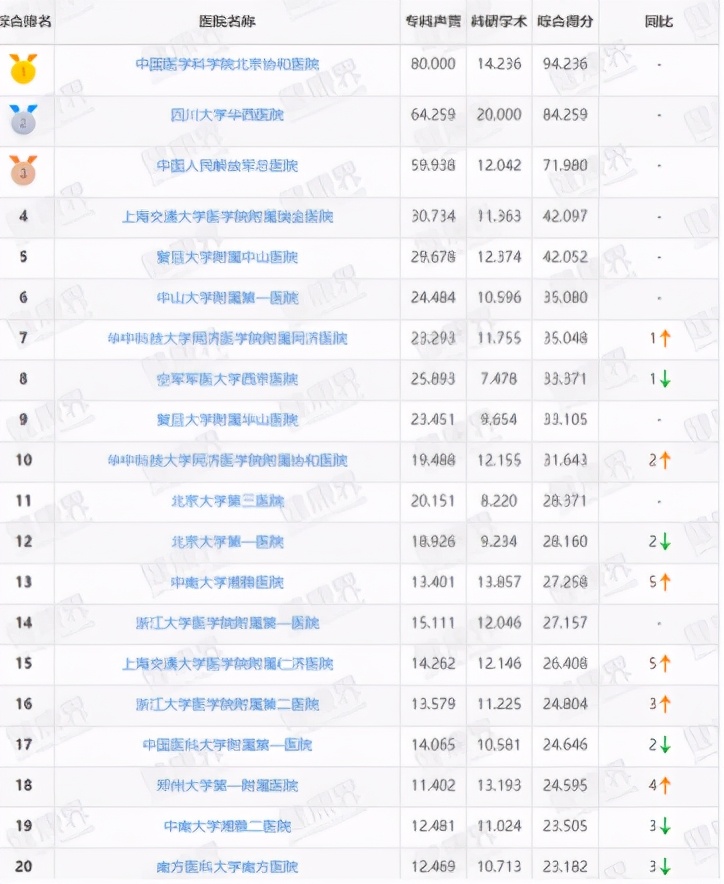Open 华中科技大学同济医学院附属协和医院 link

coord(227,460)
